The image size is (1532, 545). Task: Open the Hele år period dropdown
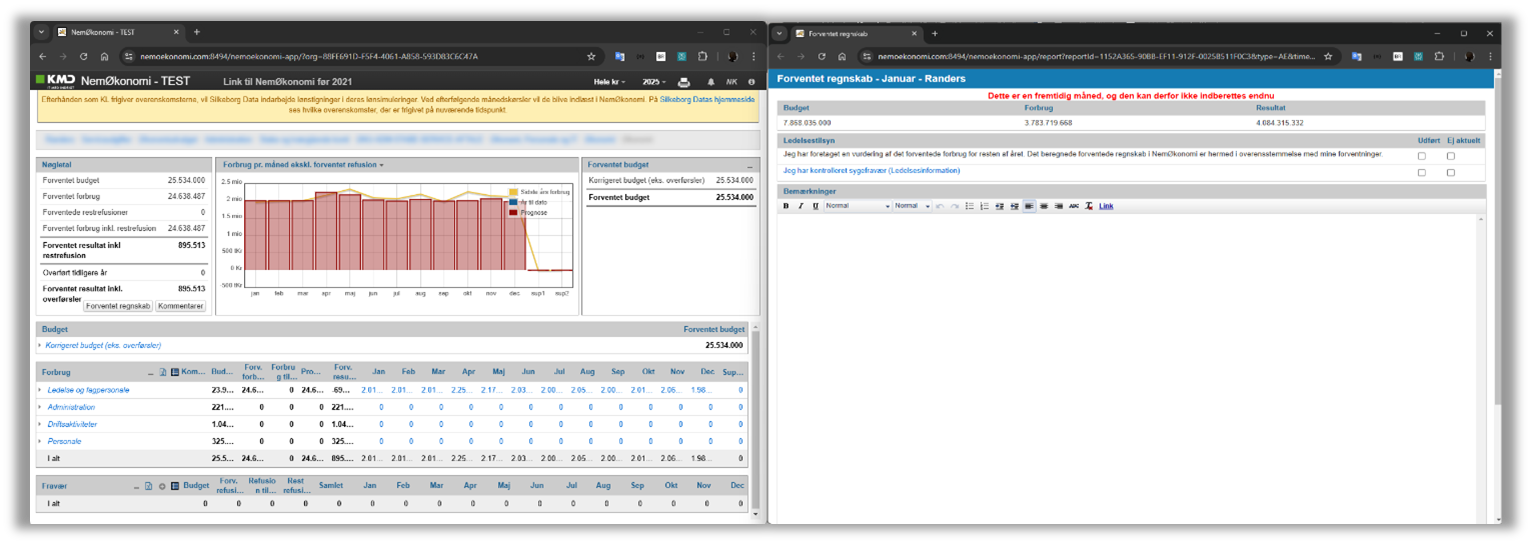coord(609,82)
